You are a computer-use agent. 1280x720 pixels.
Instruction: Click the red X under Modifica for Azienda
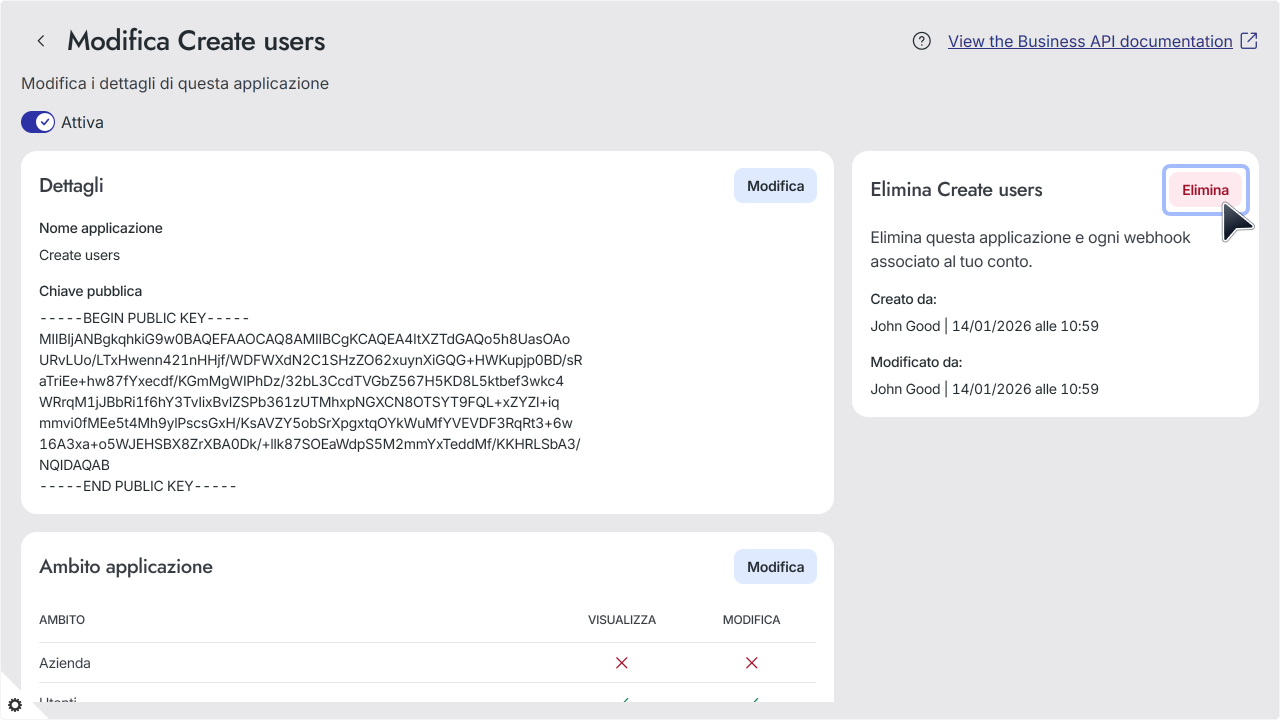(x=752, y=663)
